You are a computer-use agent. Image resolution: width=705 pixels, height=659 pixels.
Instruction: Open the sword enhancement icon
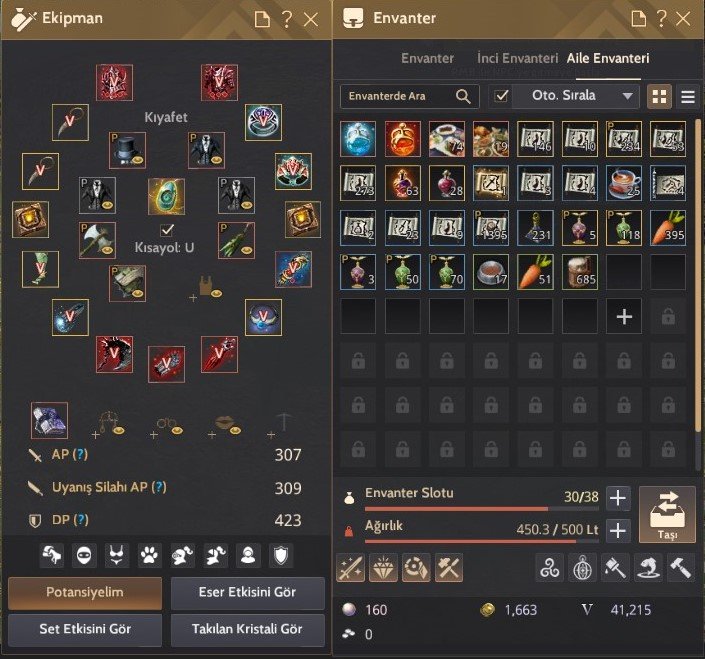pyautogui.click(x=350, y=568)
